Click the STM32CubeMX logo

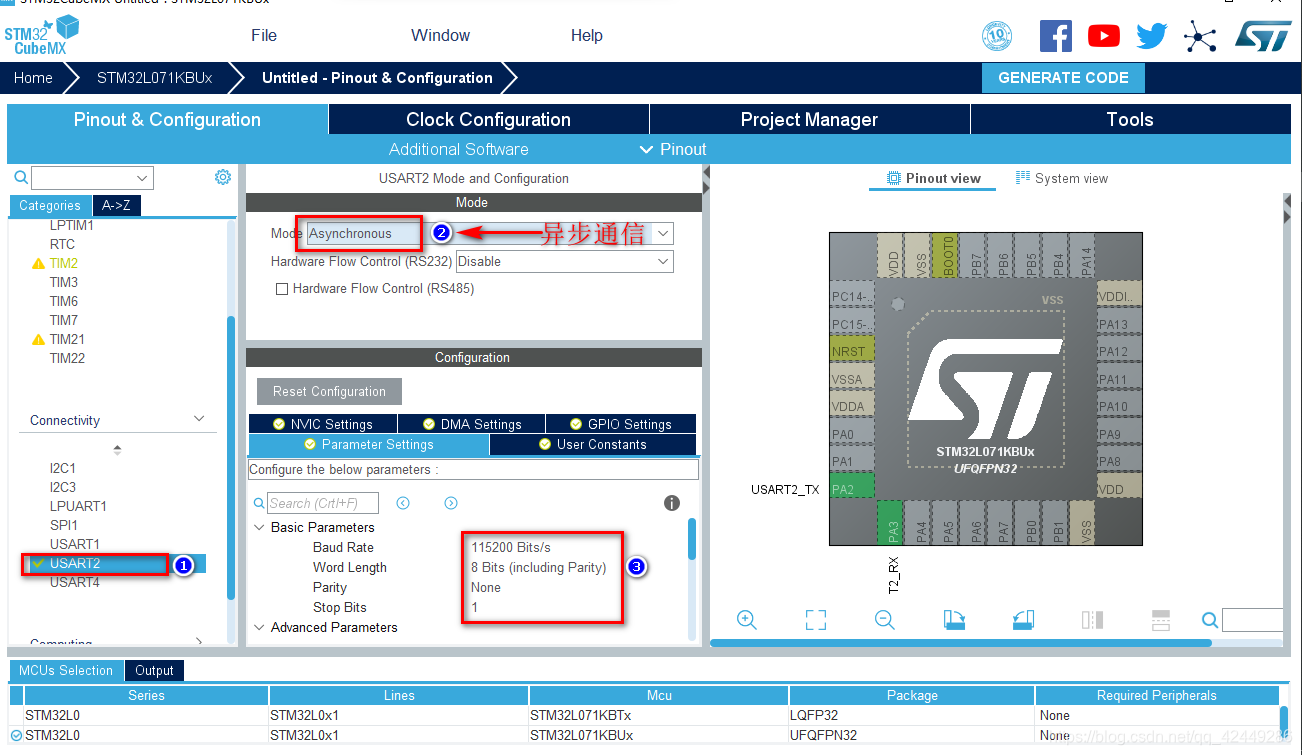click(x=41, y=37)
